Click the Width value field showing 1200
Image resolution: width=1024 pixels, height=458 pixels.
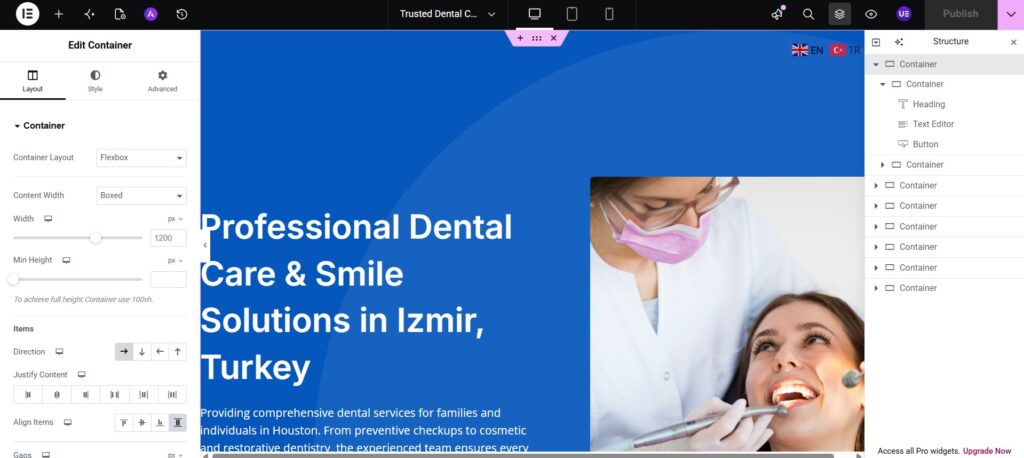click(x=168, y=238)
